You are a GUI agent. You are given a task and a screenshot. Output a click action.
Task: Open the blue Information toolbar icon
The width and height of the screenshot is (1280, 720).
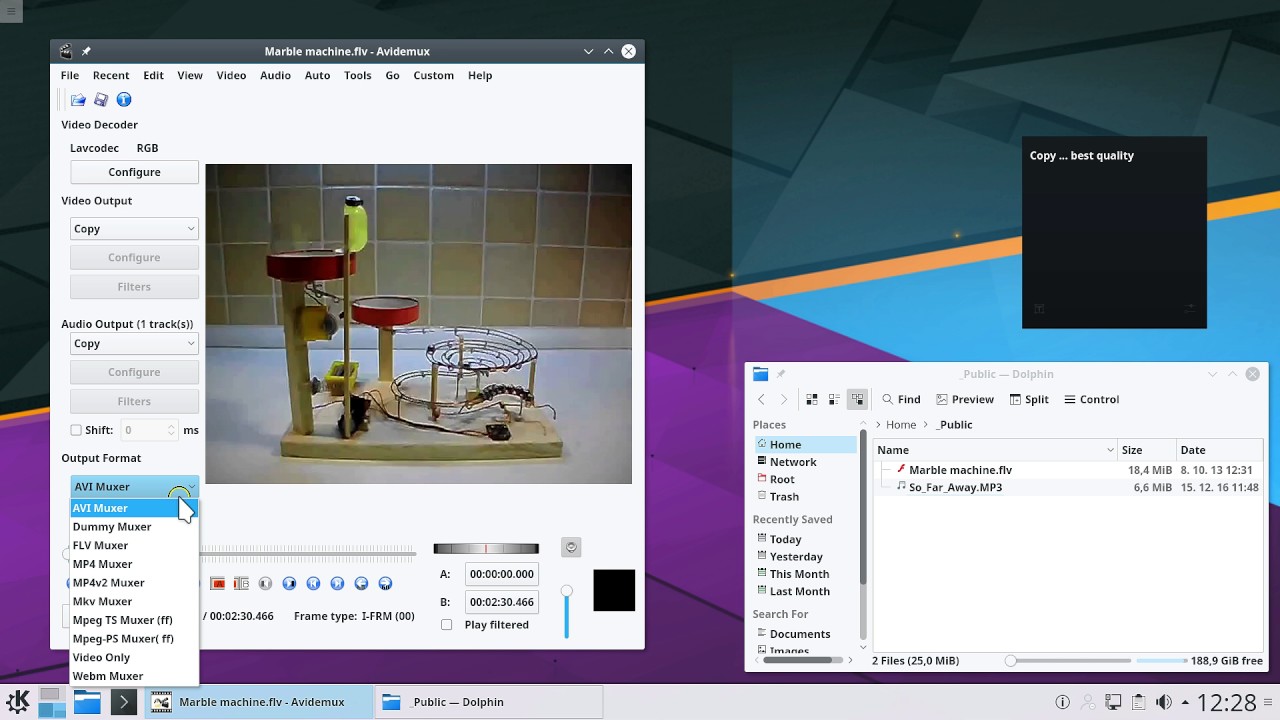[124, 100]
